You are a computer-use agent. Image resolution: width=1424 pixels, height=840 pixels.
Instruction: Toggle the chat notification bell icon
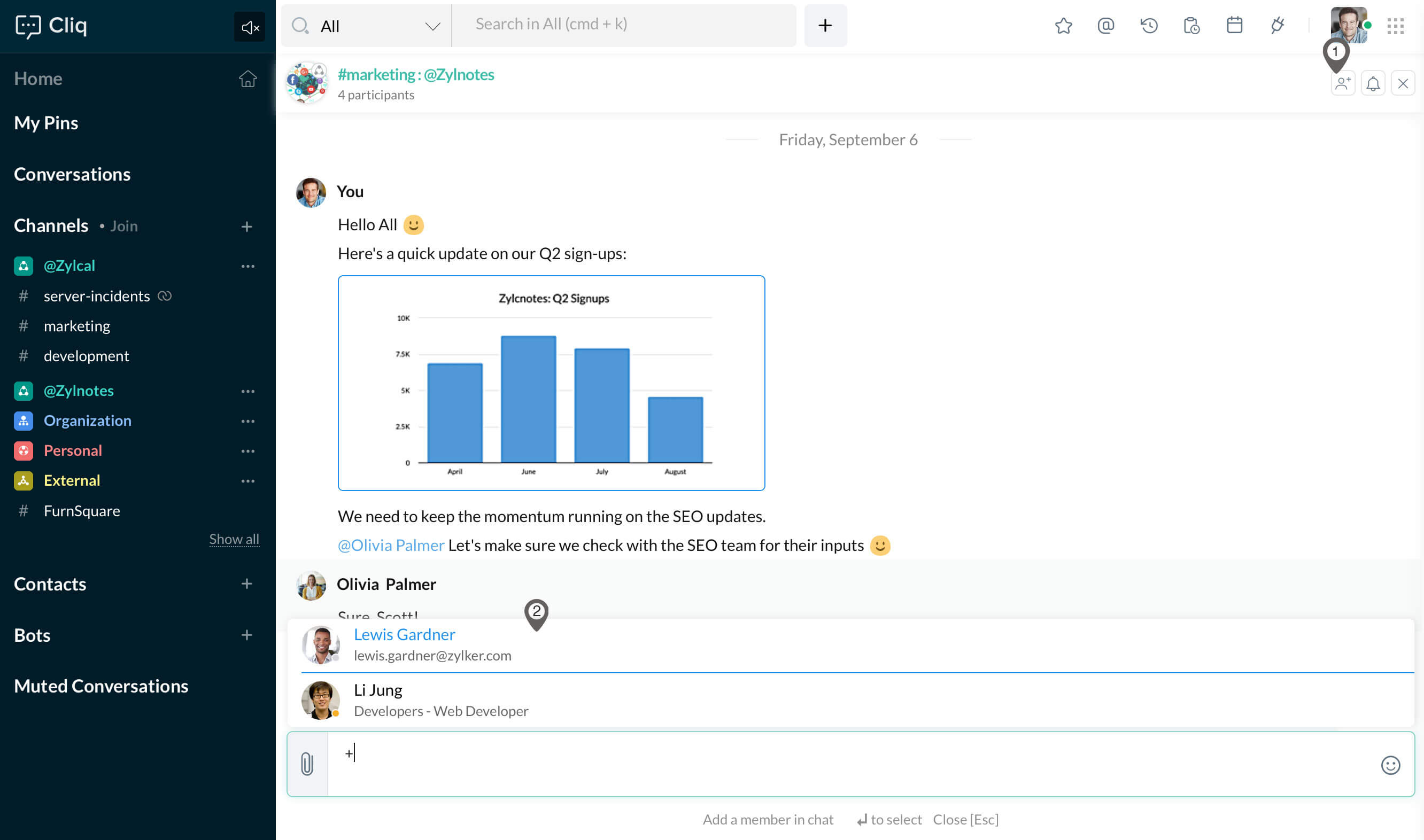[x=1373, y=84]
